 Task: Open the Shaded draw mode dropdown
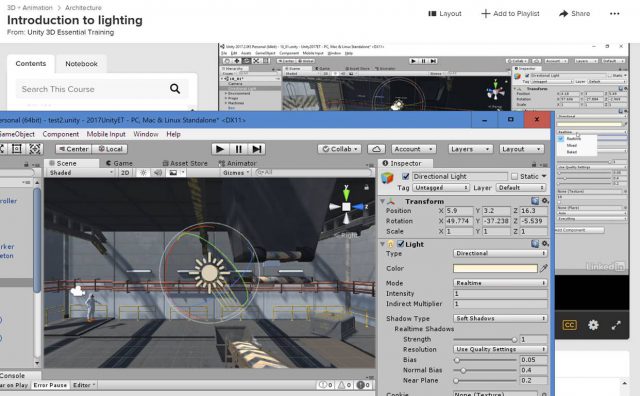point(81,173)
